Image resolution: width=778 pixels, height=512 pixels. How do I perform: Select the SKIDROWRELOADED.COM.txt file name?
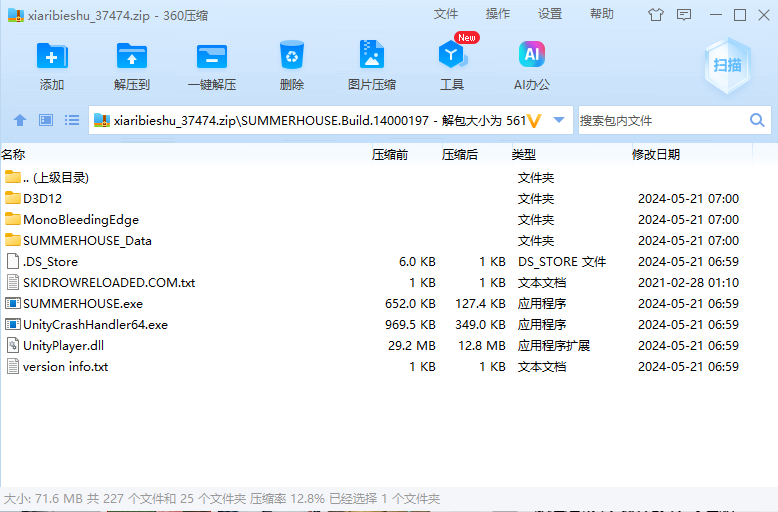coord(109,282)
